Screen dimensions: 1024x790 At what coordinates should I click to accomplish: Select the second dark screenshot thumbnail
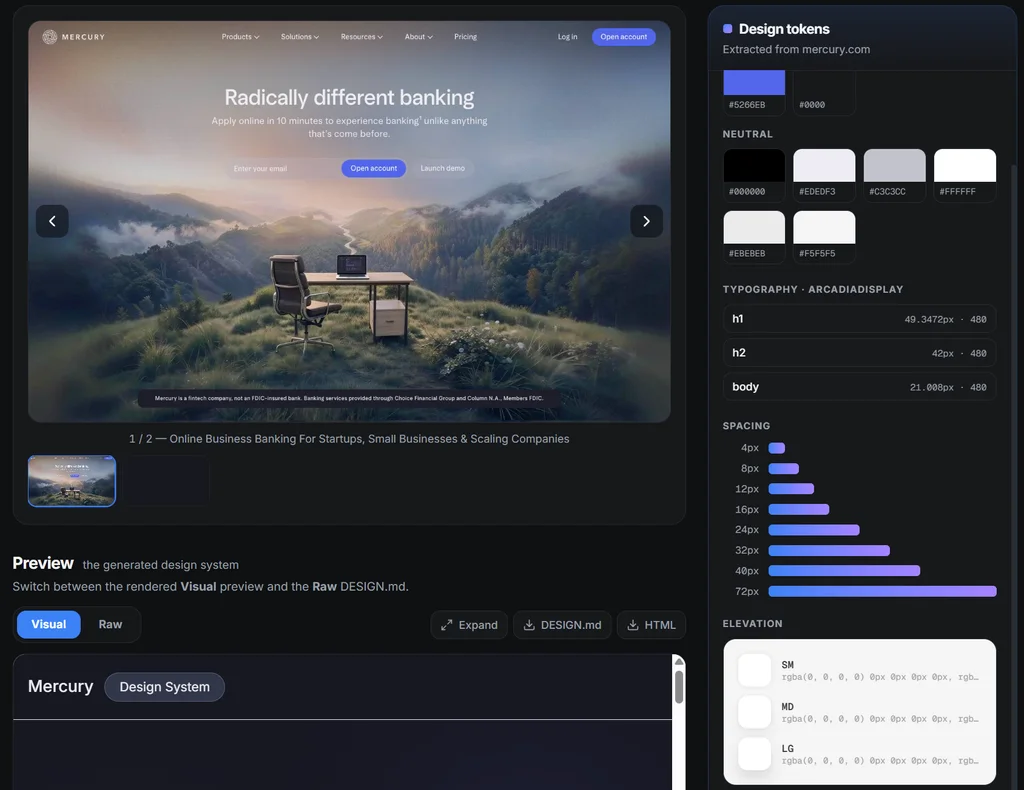coord(167,481)
